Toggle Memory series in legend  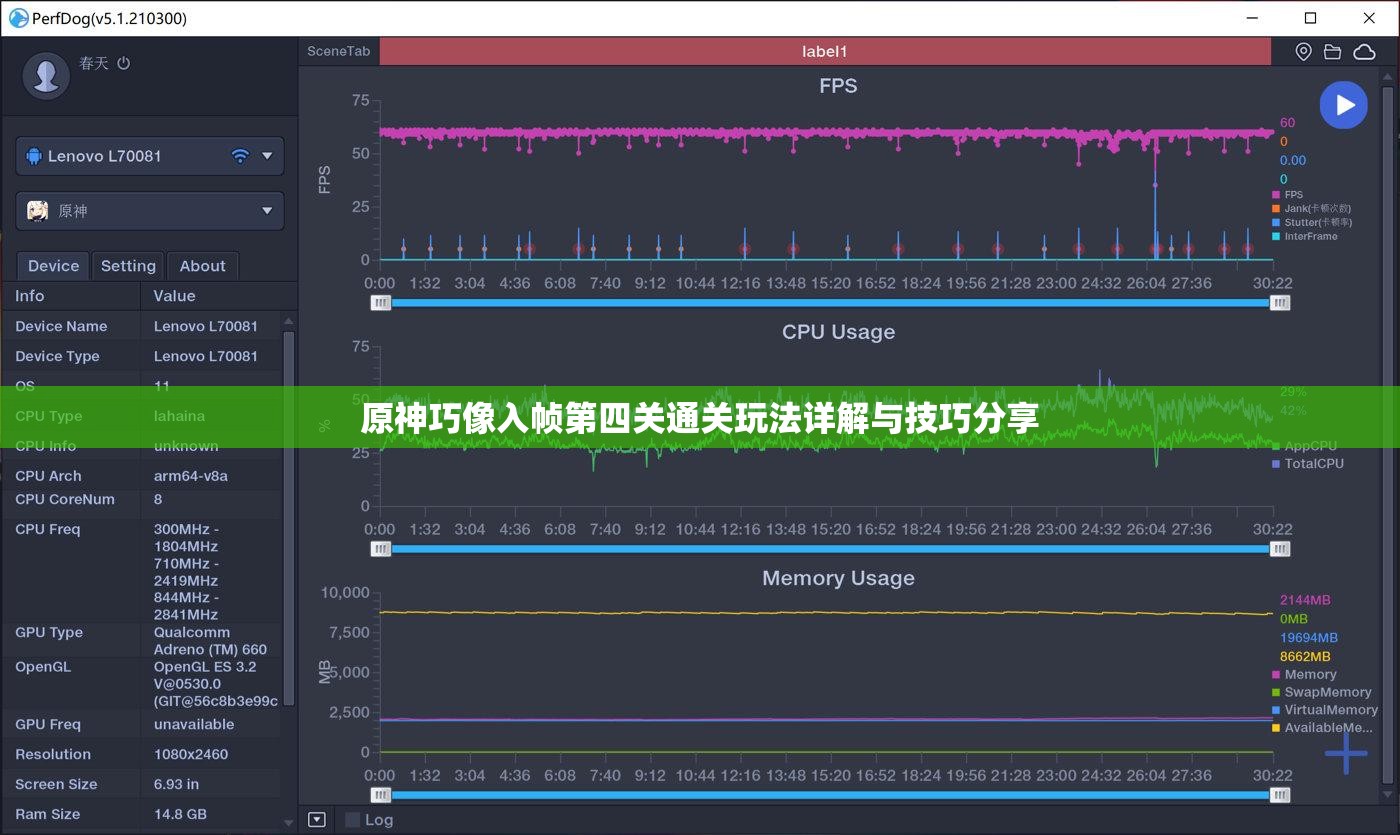[1304, 675]
